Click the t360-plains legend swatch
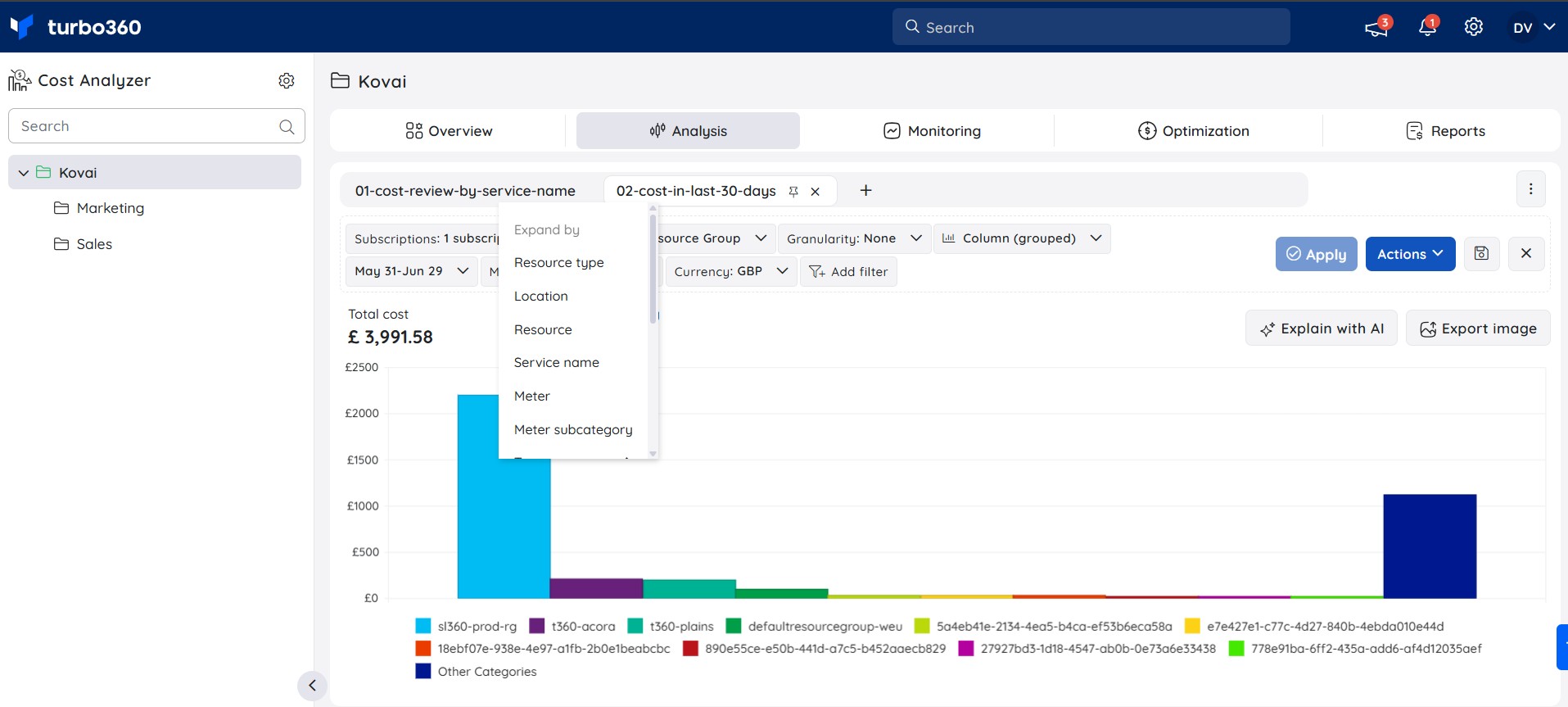The width and height of the screenshot is (1568, 707). [635, 627]
